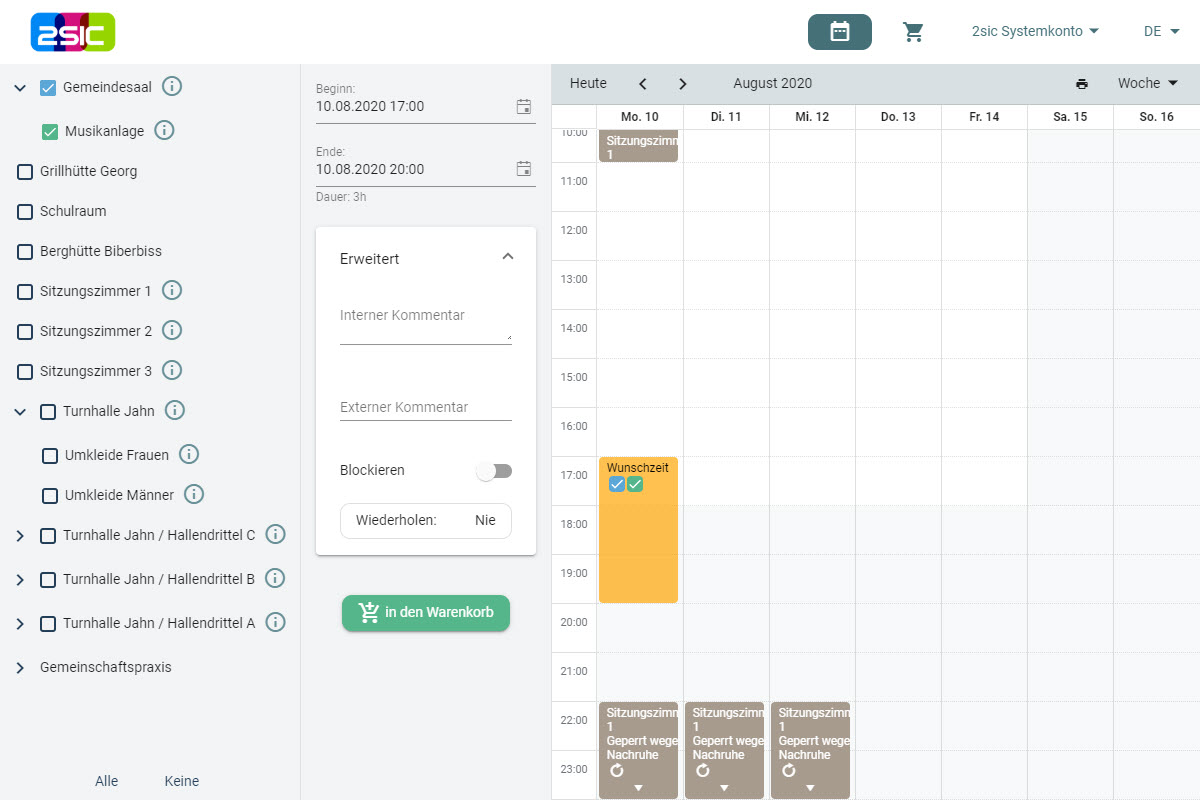Click the calendar view button in header

[x=839, y=32]
